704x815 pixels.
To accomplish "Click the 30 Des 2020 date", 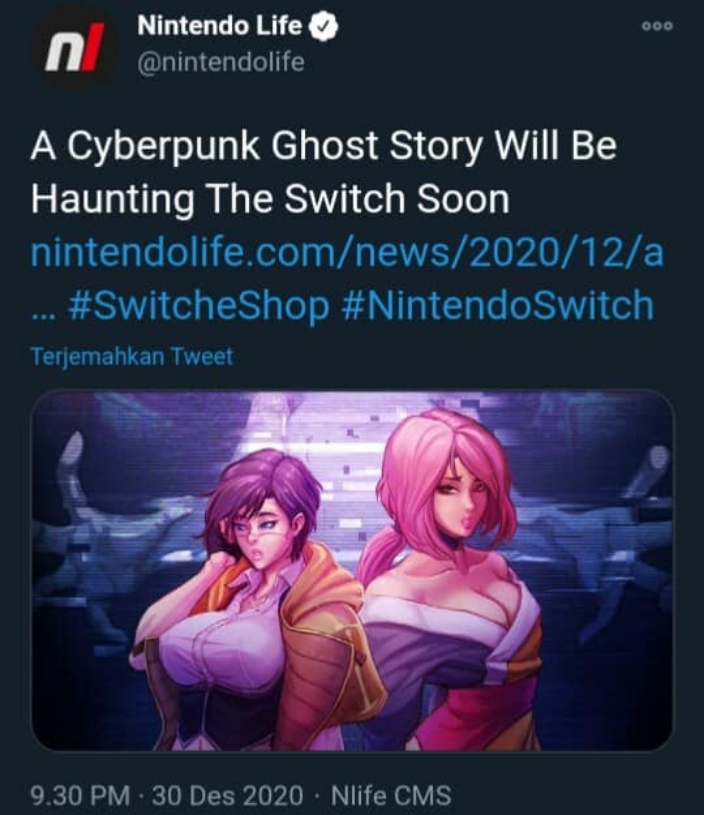I will 227,795.
